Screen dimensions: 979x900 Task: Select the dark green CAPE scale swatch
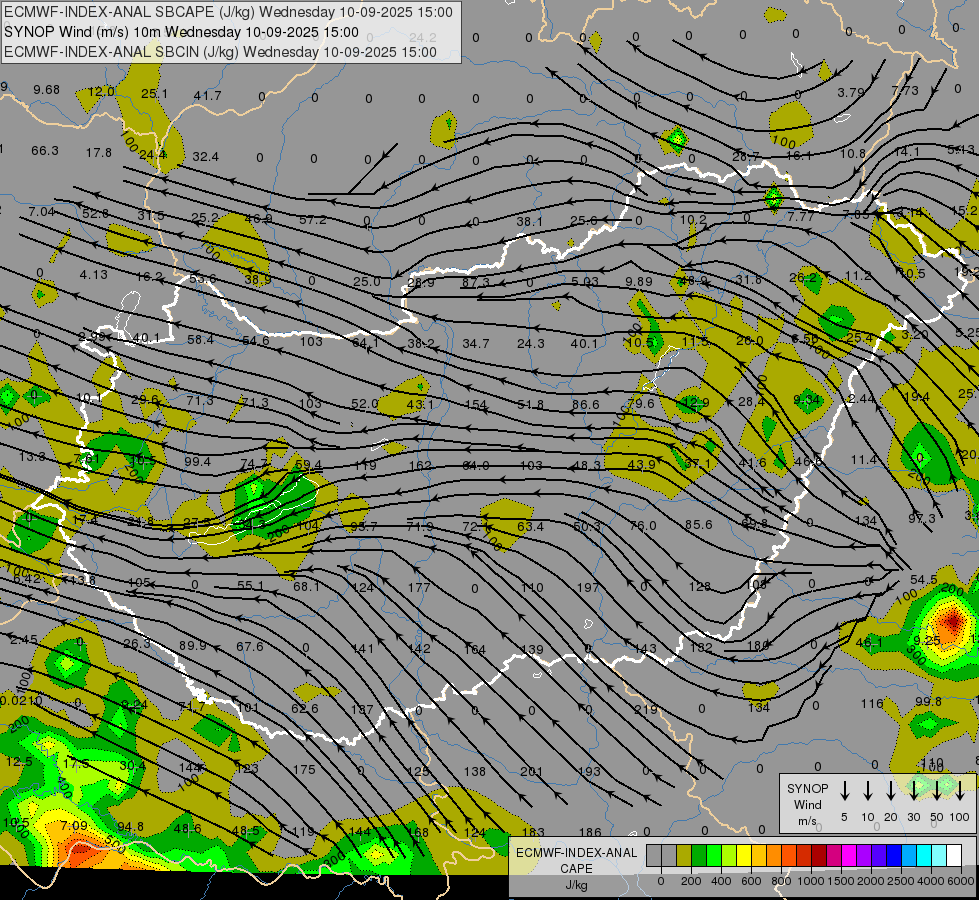[x=699, y=856]
